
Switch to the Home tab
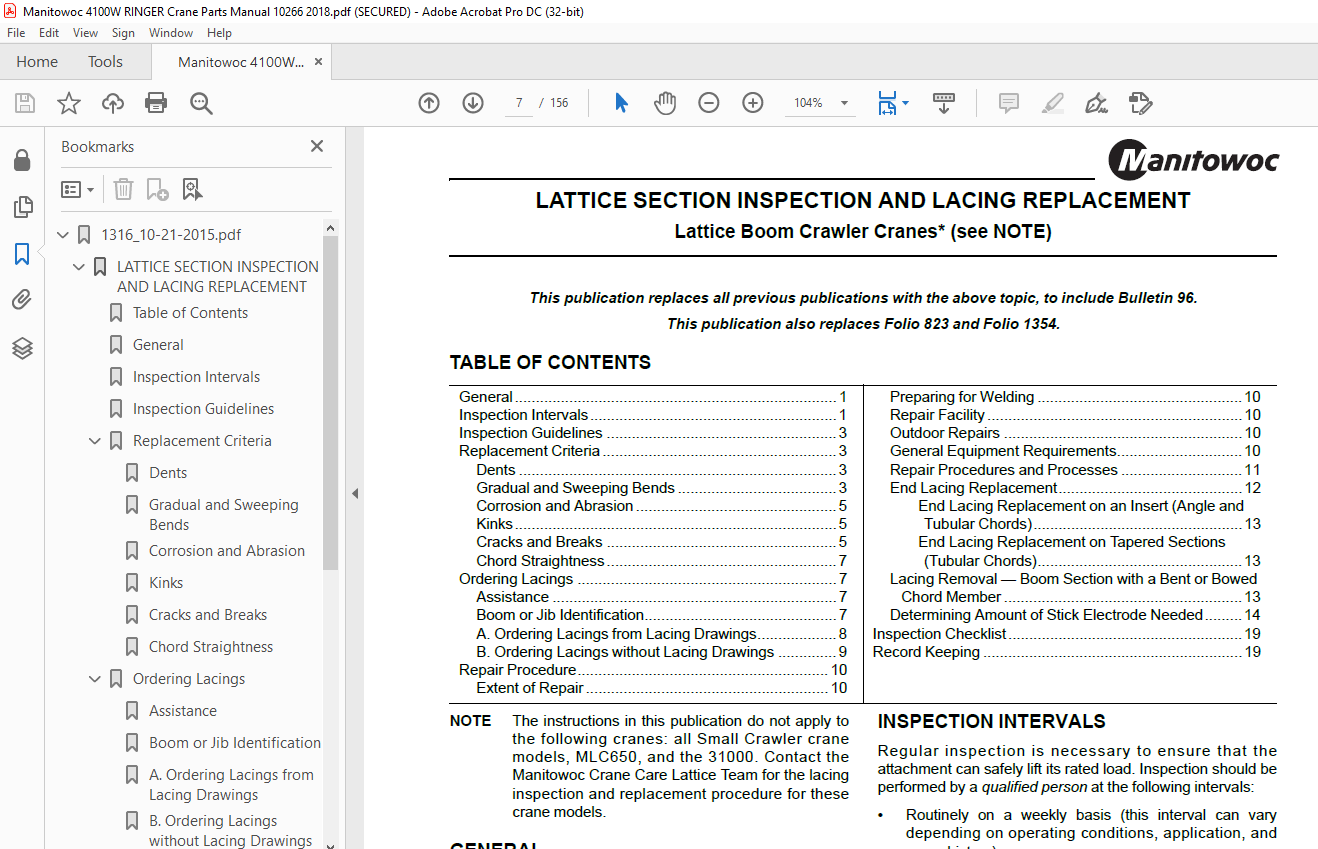click(37, 62)
